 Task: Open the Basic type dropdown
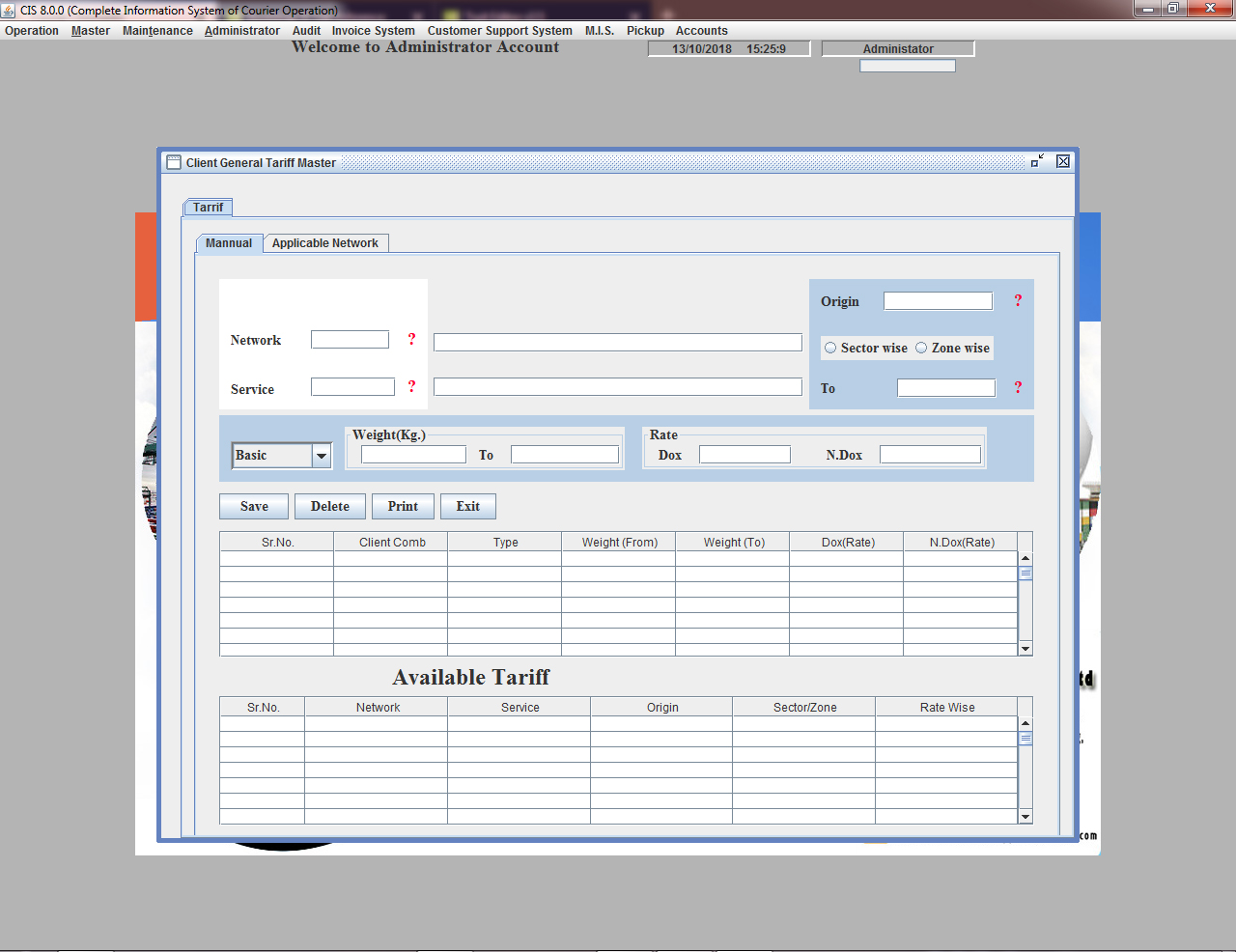[x=322, y=456]
